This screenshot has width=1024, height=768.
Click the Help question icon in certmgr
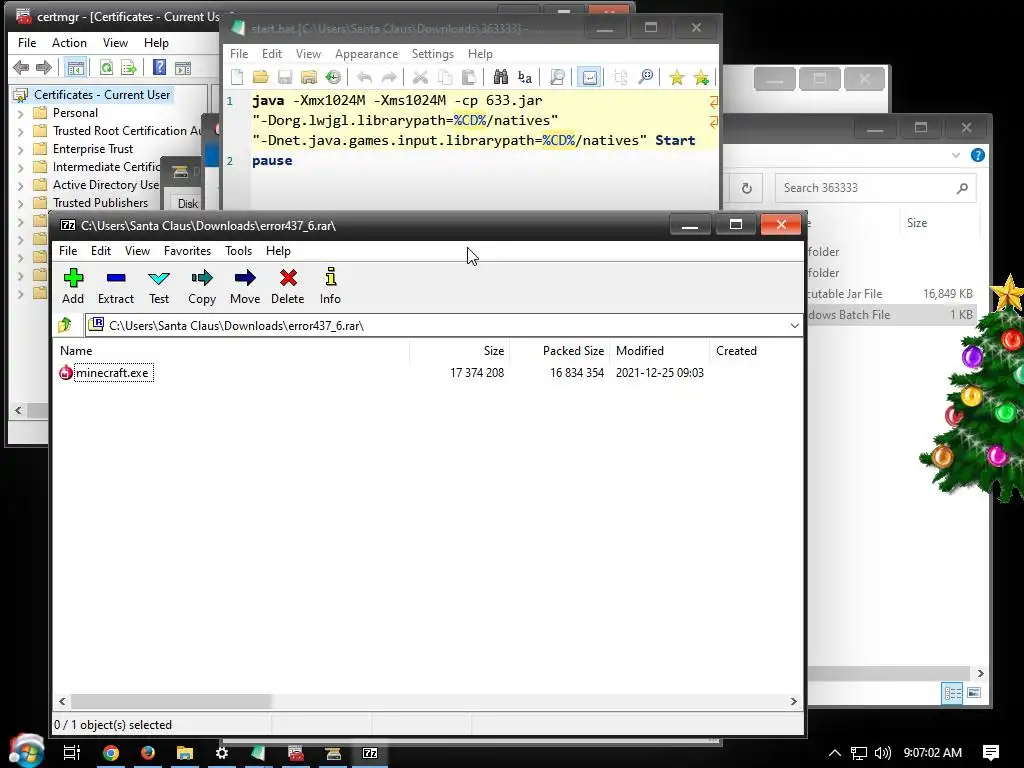(x=159, y=67)
